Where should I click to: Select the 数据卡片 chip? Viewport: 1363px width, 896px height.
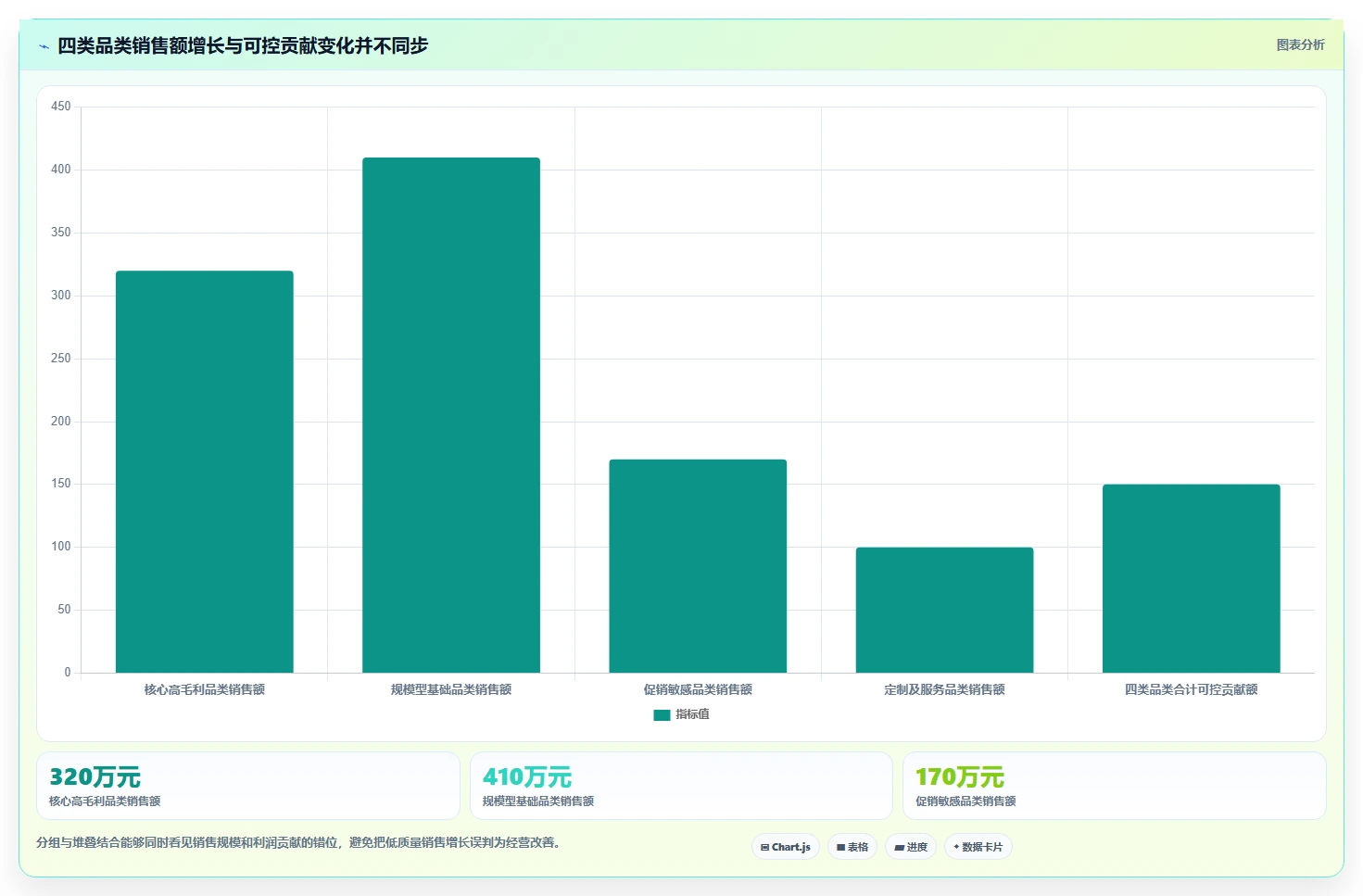(978, 847)
